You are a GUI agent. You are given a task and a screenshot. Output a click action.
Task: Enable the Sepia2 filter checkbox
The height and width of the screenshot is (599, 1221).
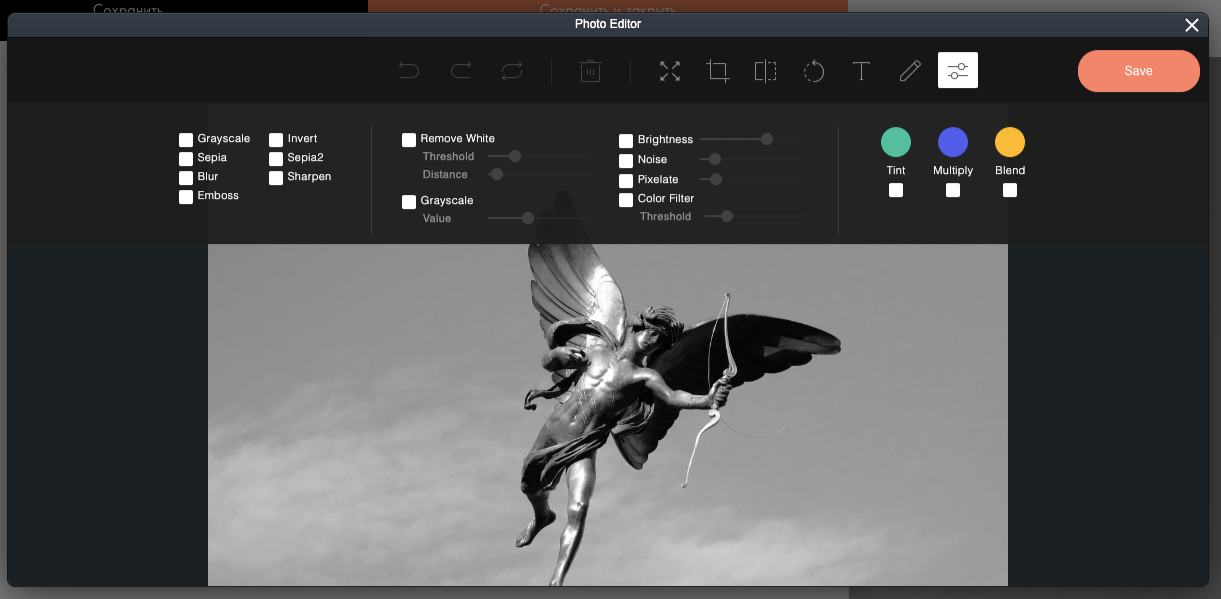point(276,159)
